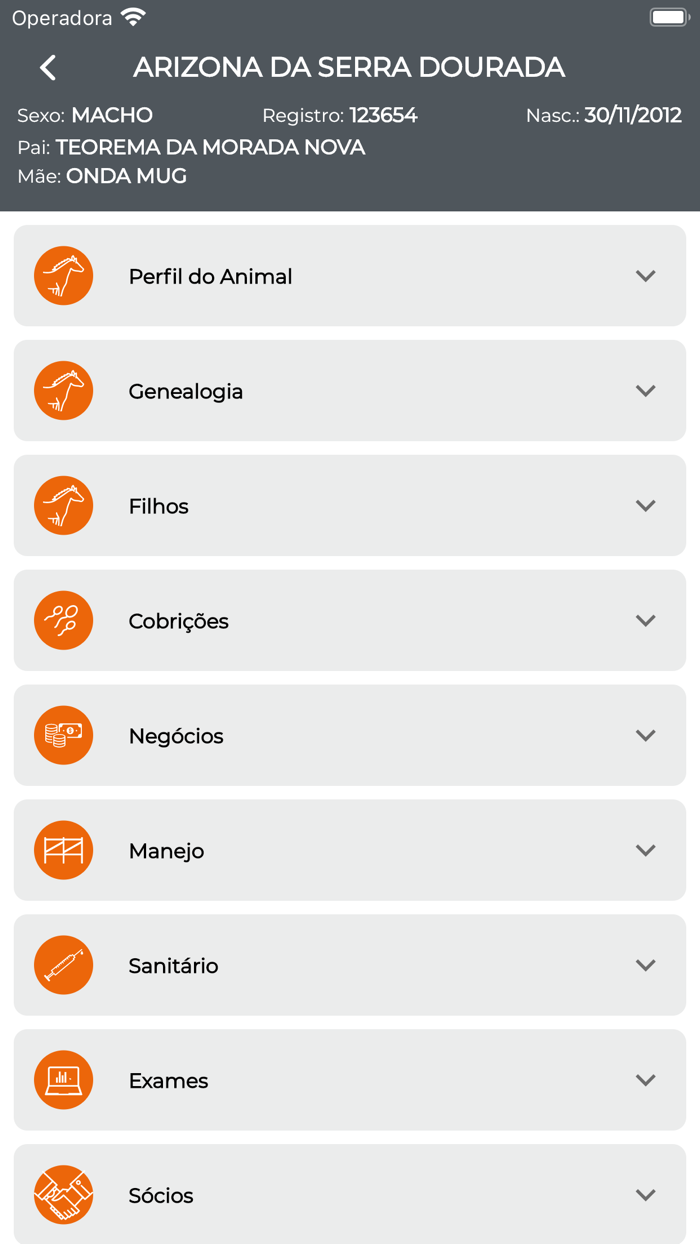Tap the laptop icon beside Exames

[x=63, y=1080]
